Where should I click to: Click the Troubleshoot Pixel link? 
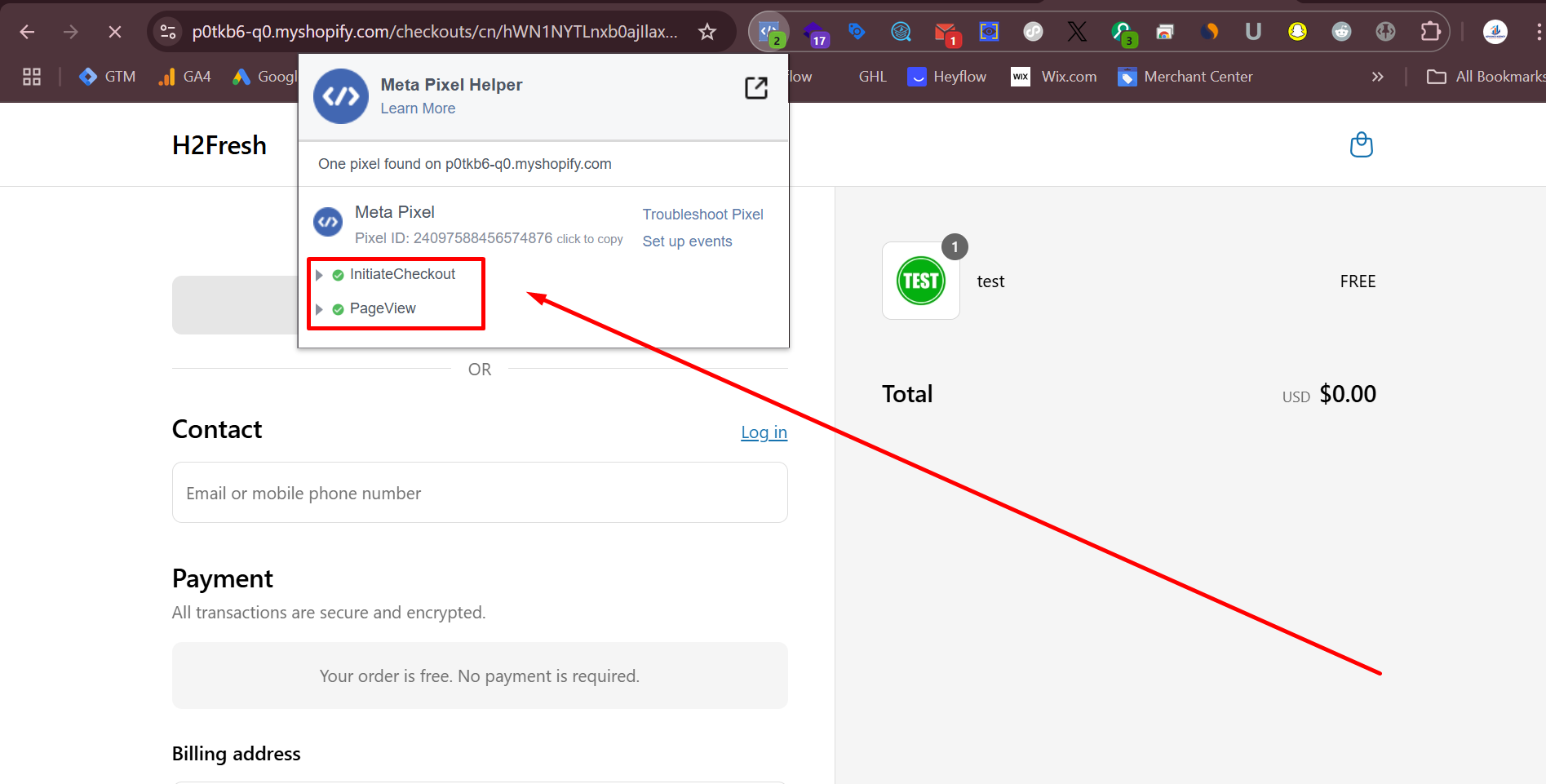(702, 215)
